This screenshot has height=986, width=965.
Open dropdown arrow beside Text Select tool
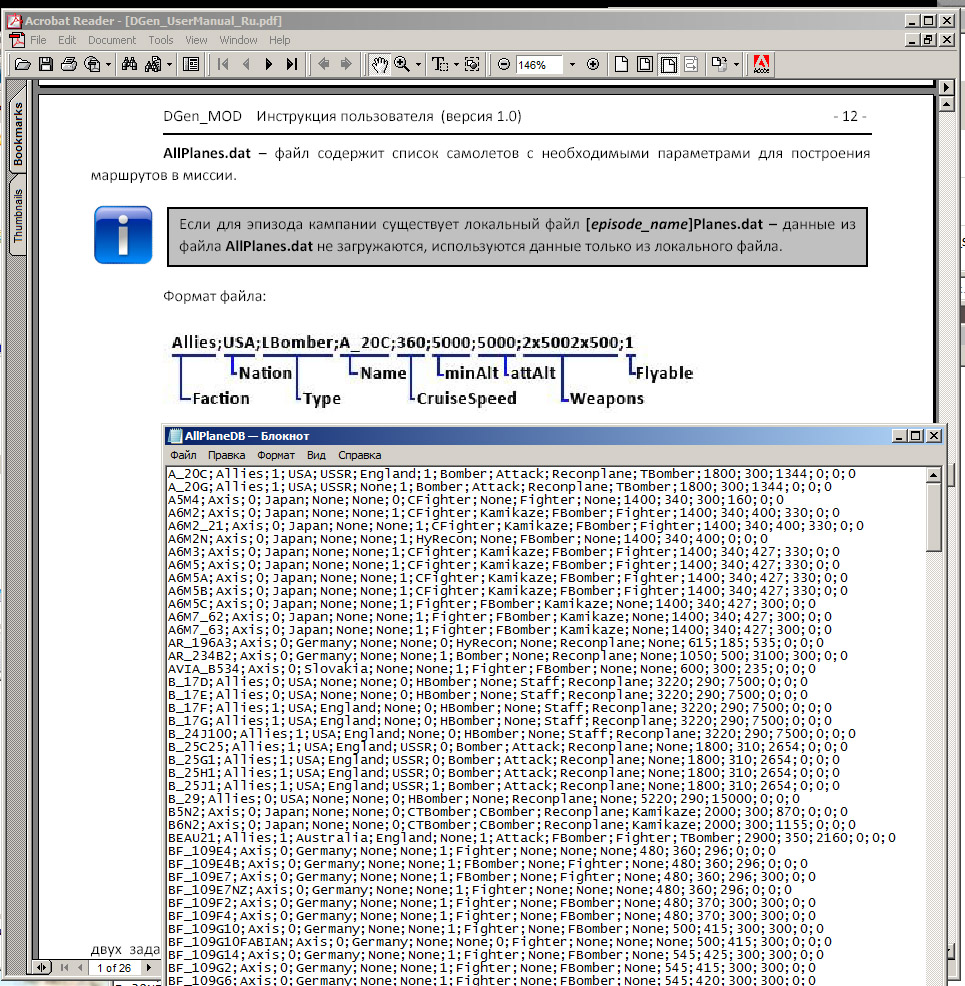pyautogui.click(x=456, y=65)
